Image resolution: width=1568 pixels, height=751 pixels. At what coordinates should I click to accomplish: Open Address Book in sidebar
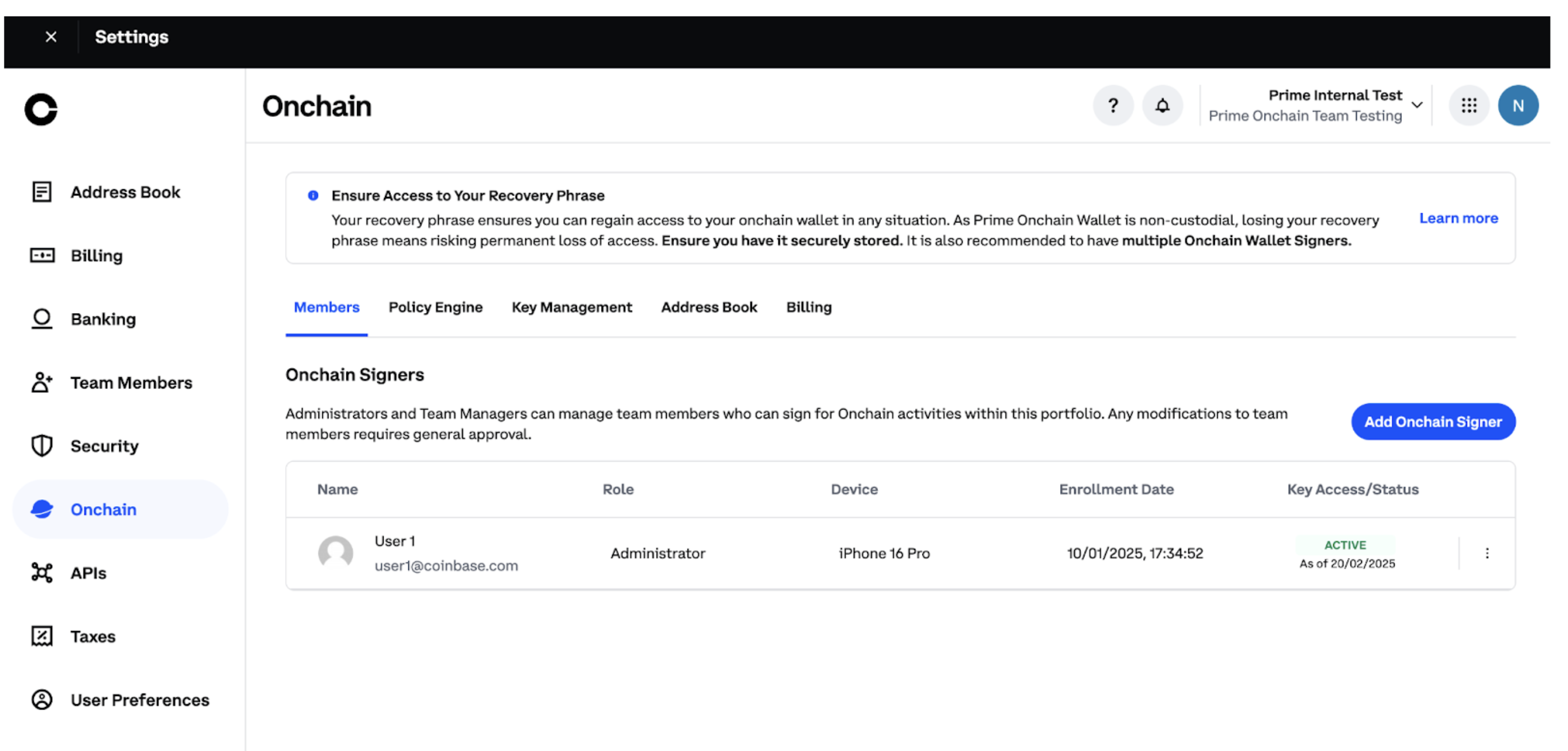(125, 192)
